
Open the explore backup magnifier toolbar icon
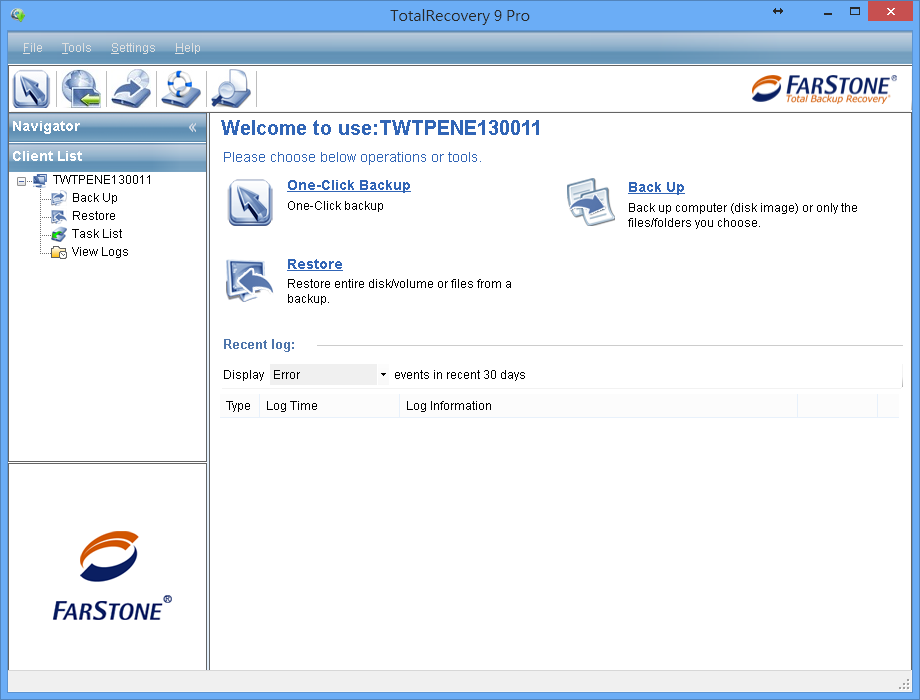pos(229,88)
